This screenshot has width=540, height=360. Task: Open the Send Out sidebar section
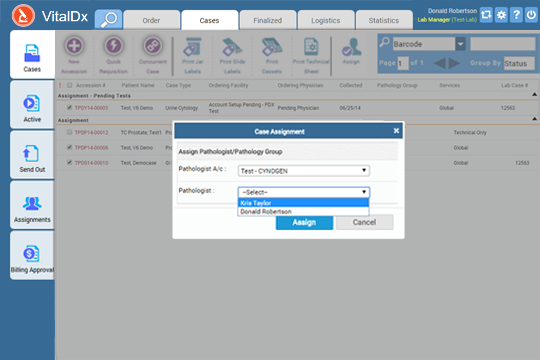pos(32,155)
